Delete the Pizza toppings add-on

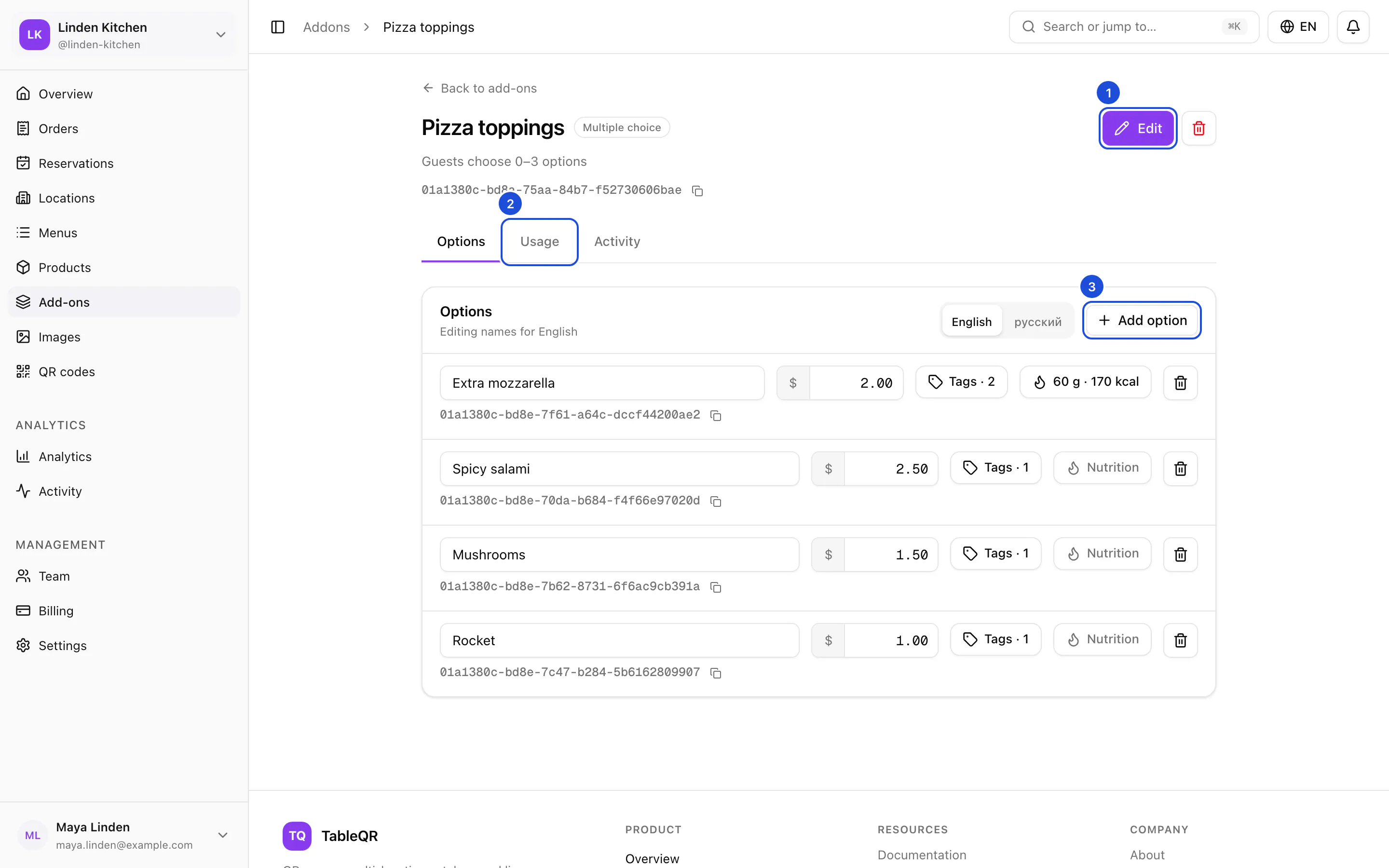click(1198, 128)
